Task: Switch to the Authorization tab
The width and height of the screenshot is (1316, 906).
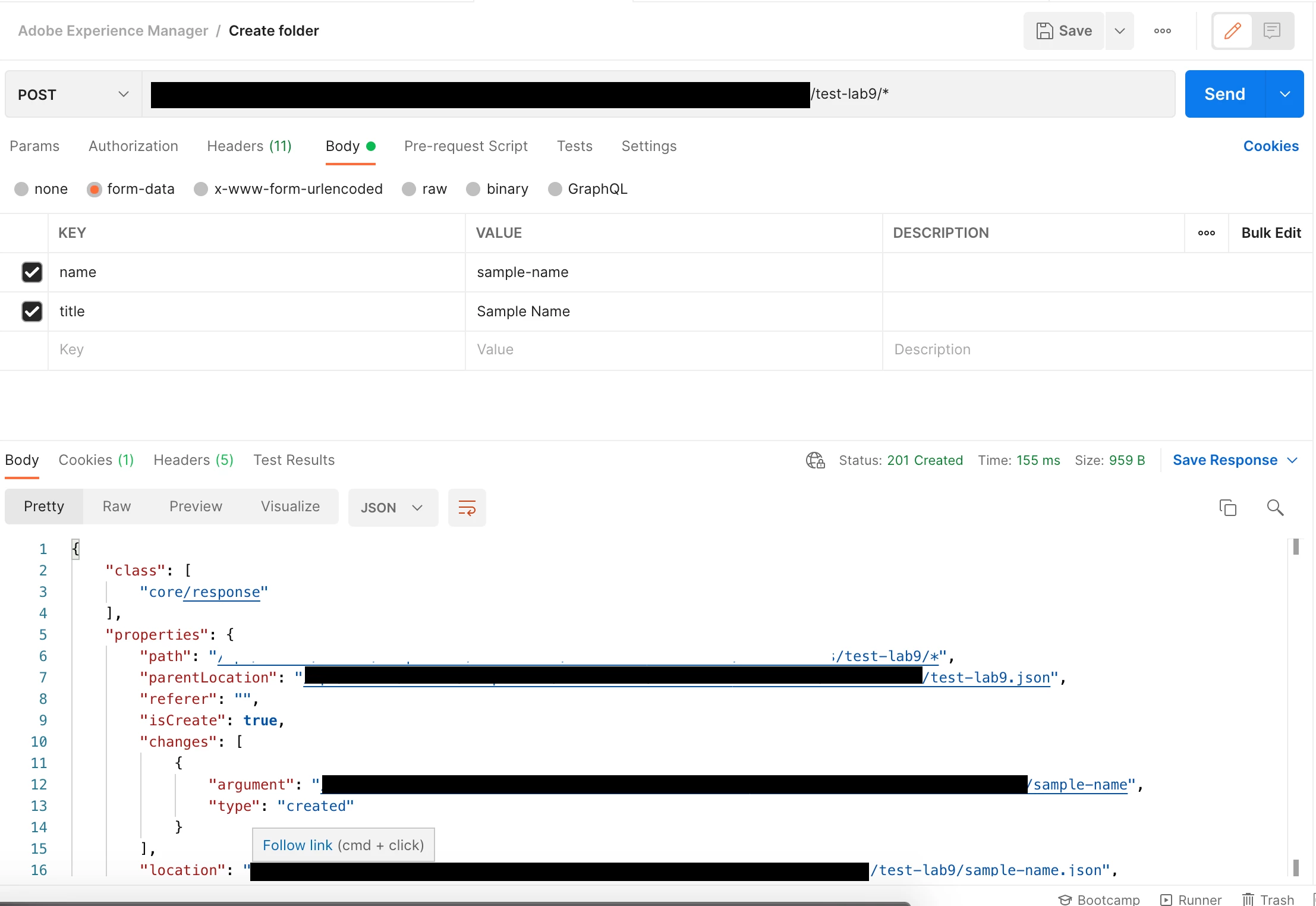Action: click(133, 146)
